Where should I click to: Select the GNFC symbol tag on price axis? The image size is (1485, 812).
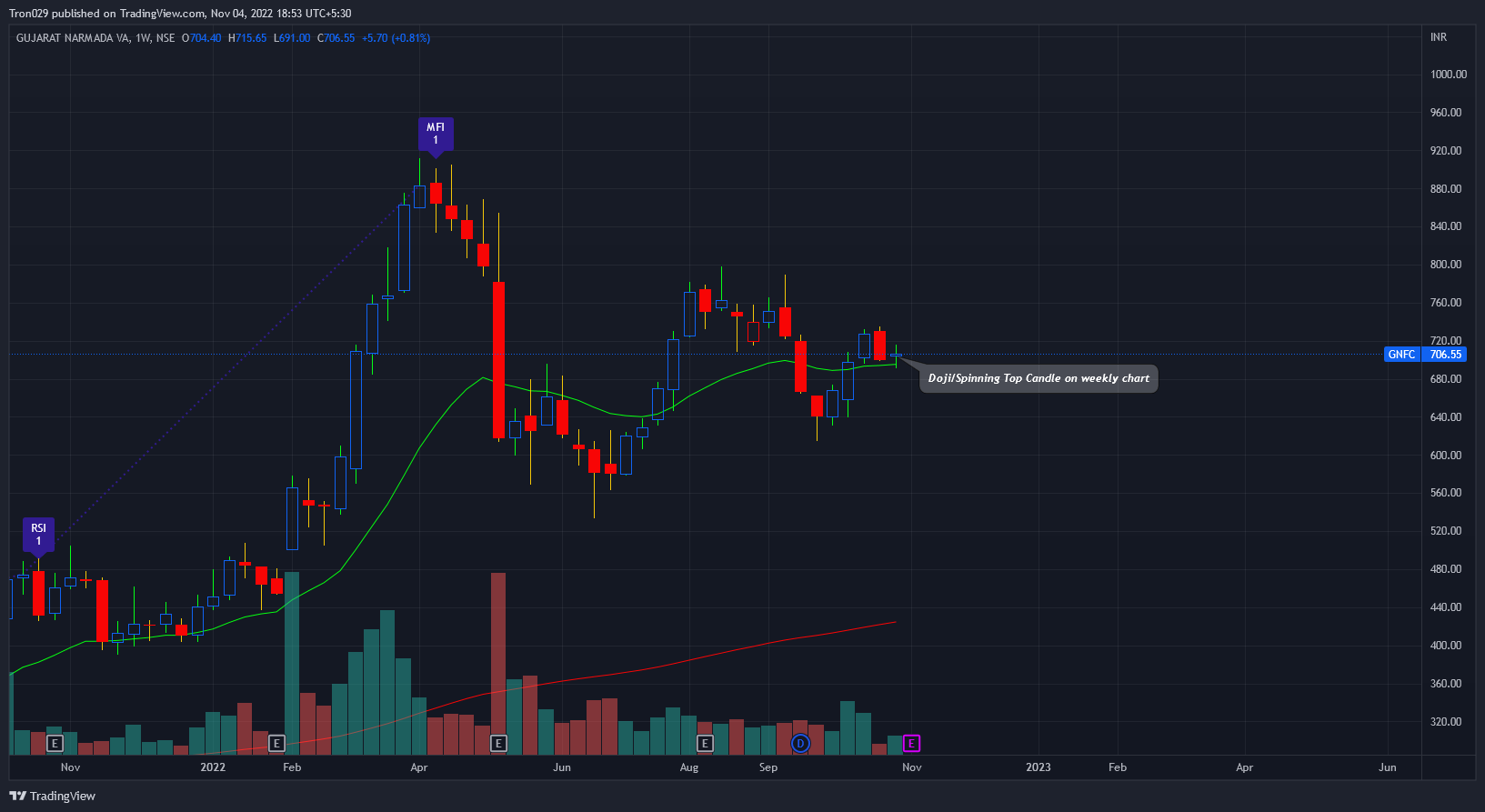1401,355
